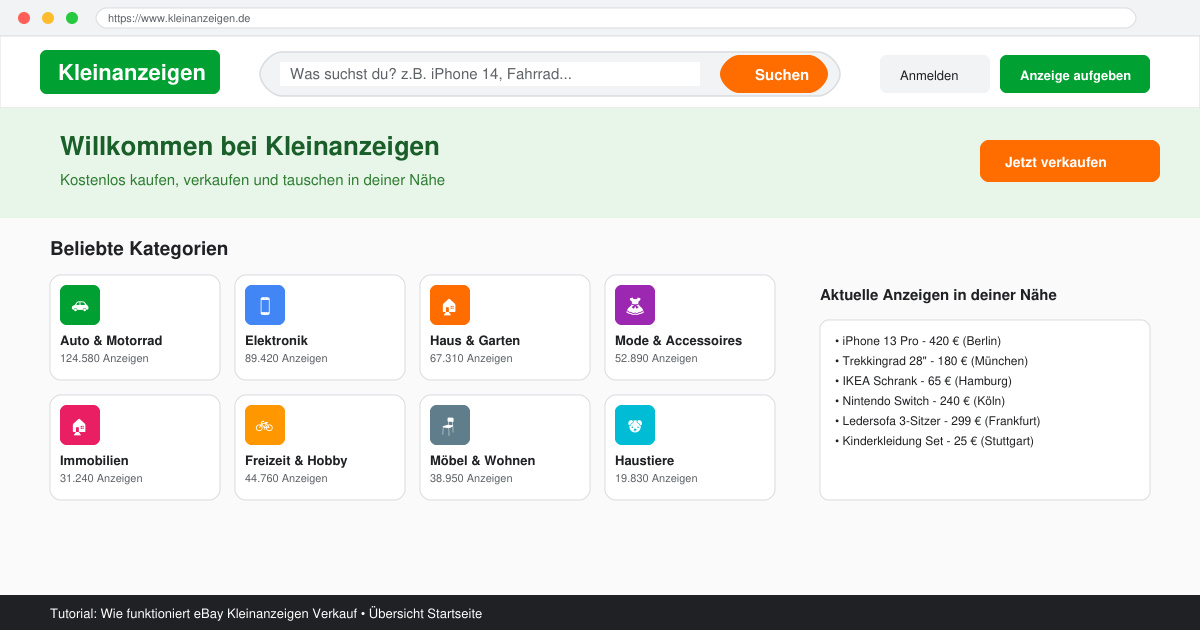Click the '31.240 Anzeigen' count text
This screenshot has height=630, width=1200.
pos(101,478)
